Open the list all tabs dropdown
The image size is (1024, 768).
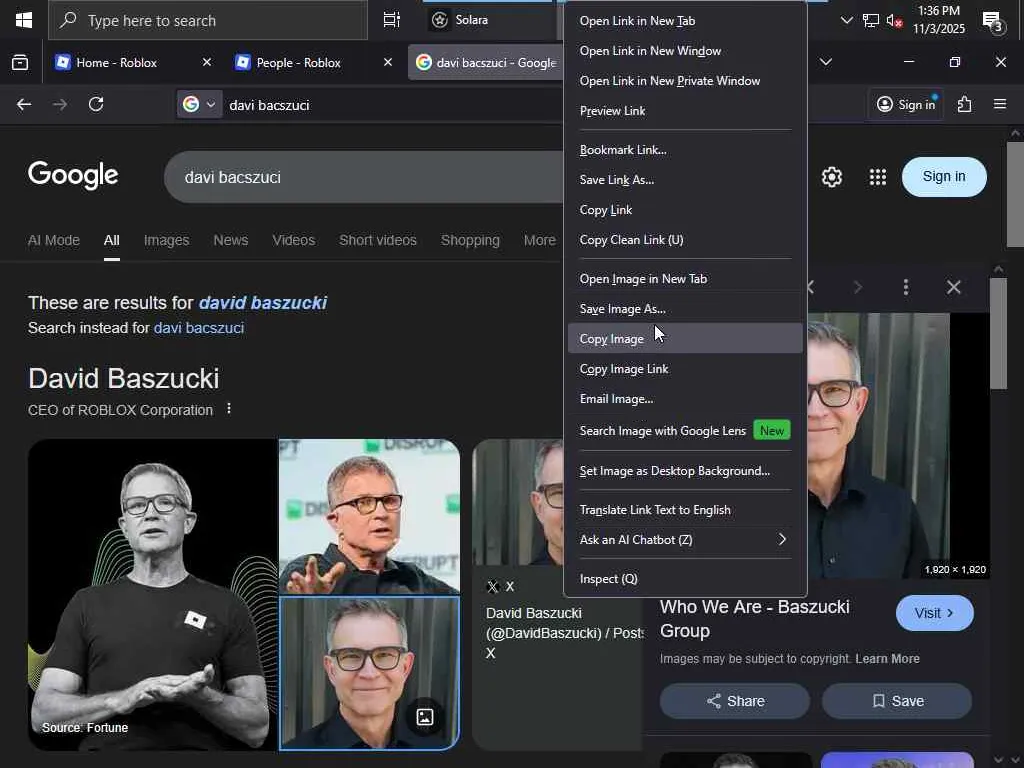[x=825, y=62]
